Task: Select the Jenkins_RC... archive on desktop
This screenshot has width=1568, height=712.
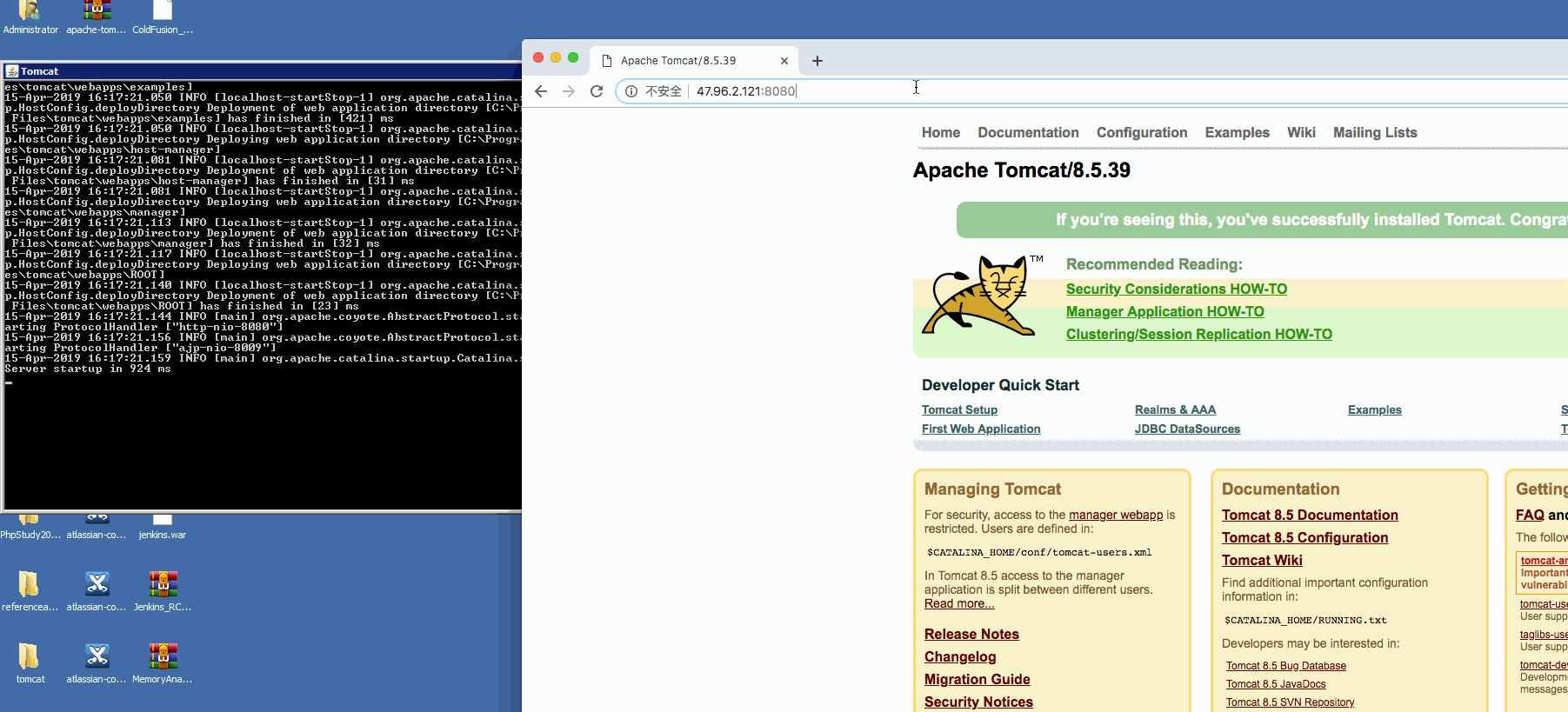Action: (x=163, y=591)
